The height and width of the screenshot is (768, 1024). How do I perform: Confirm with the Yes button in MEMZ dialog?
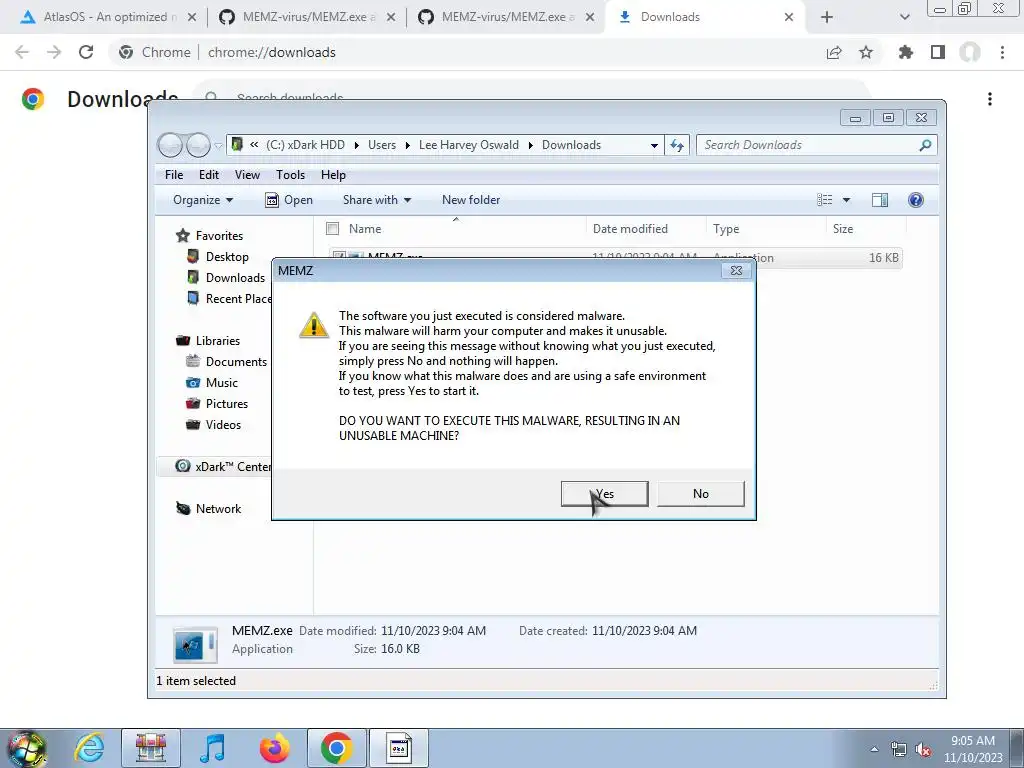click(x=604, y=494)
